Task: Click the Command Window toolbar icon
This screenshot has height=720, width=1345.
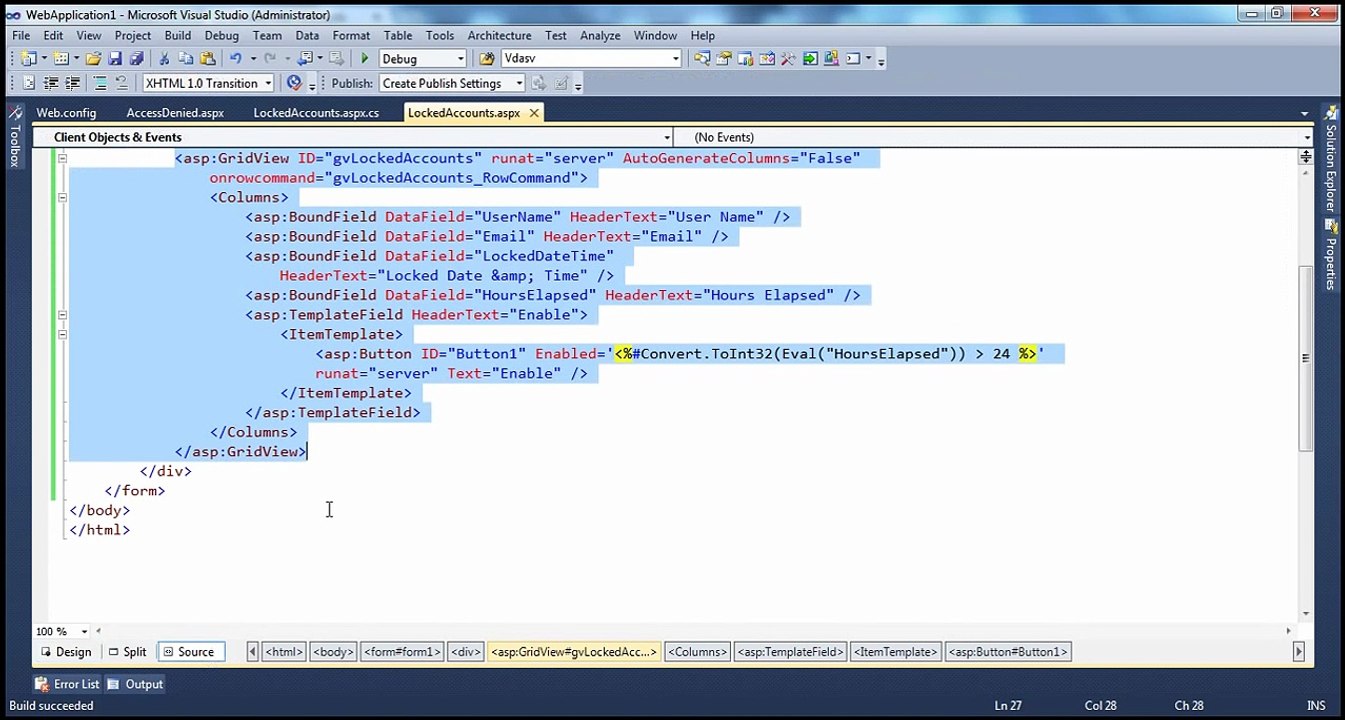Action: (x=853, y=59)
